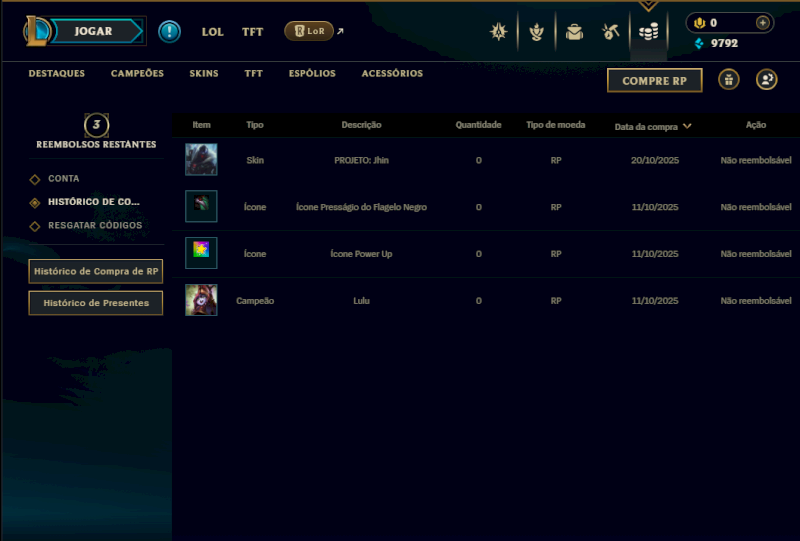Open the Loot bag icon
This screenshot has height=541, width=800.
[x=574, y=32]
